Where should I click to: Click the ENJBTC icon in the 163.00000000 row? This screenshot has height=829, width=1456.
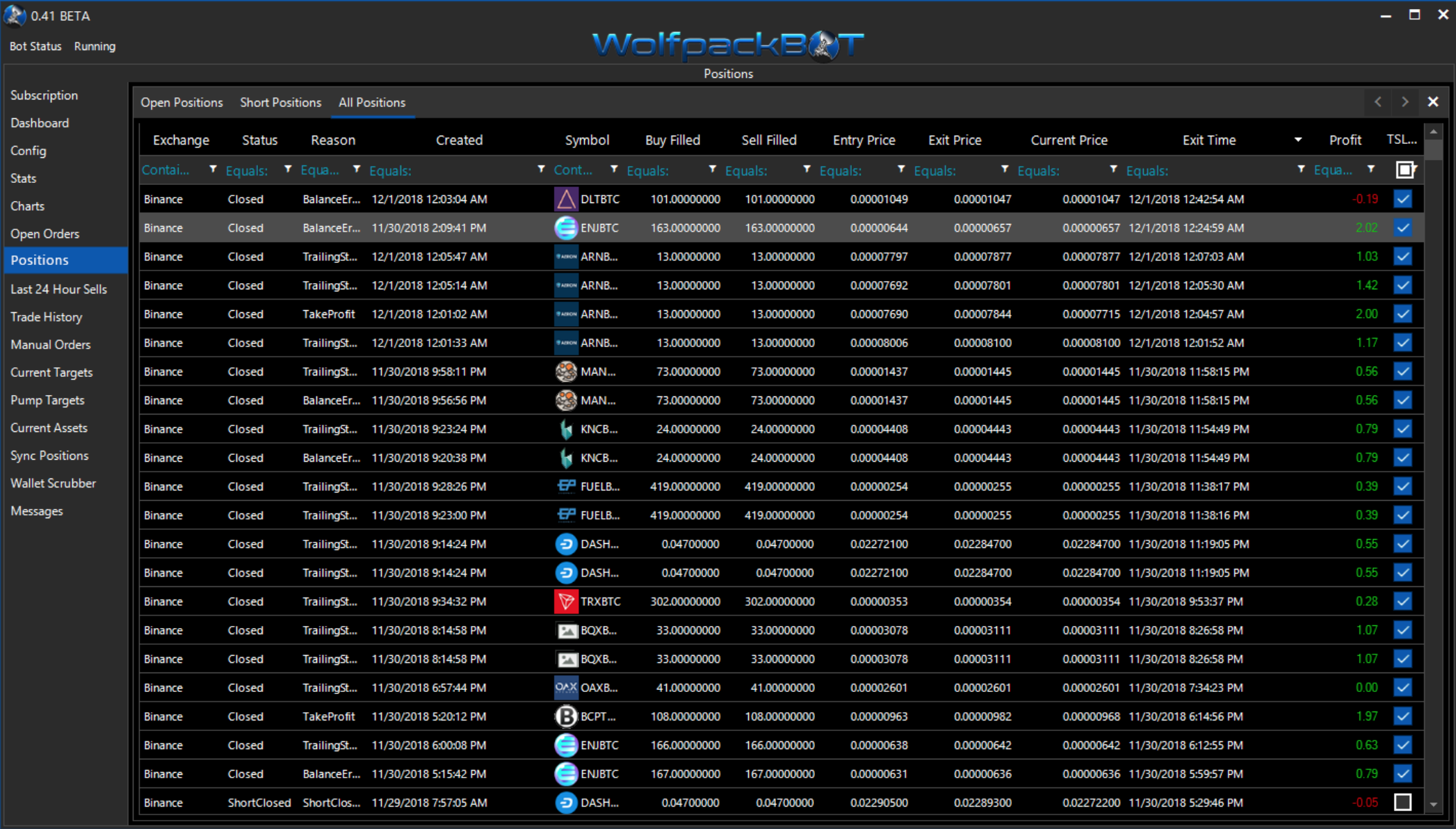pyautogui.click(x=566, y=228)
